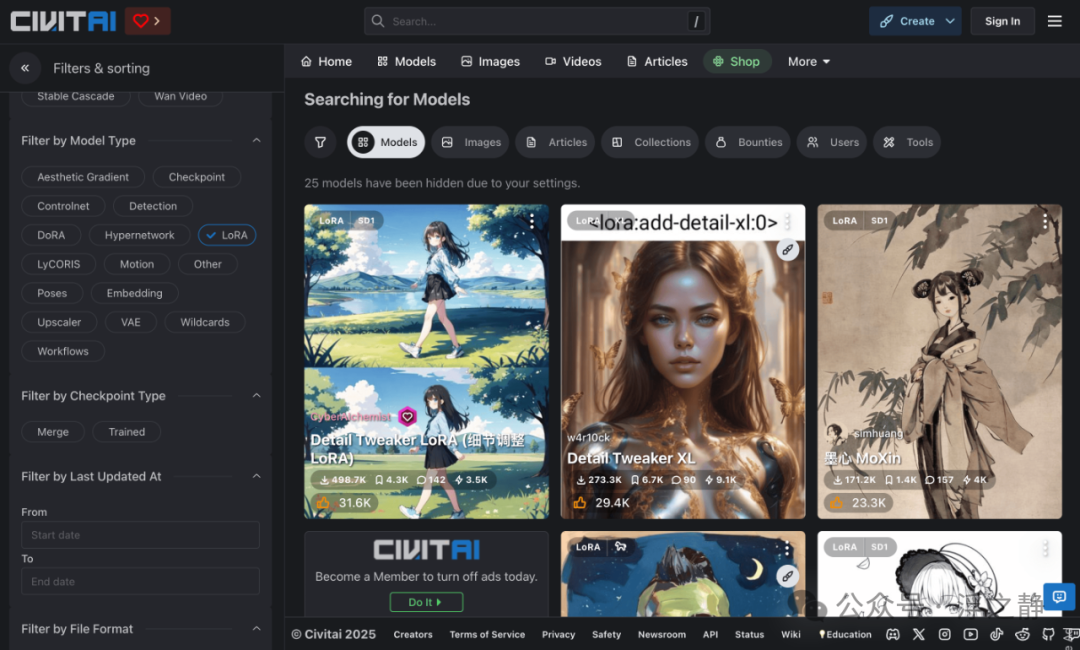Click the Sign In button

(1002, 20)
